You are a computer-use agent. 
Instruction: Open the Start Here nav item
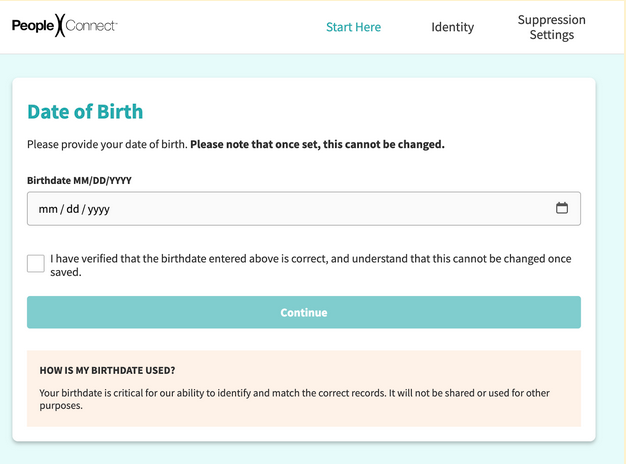click(353, 27)
